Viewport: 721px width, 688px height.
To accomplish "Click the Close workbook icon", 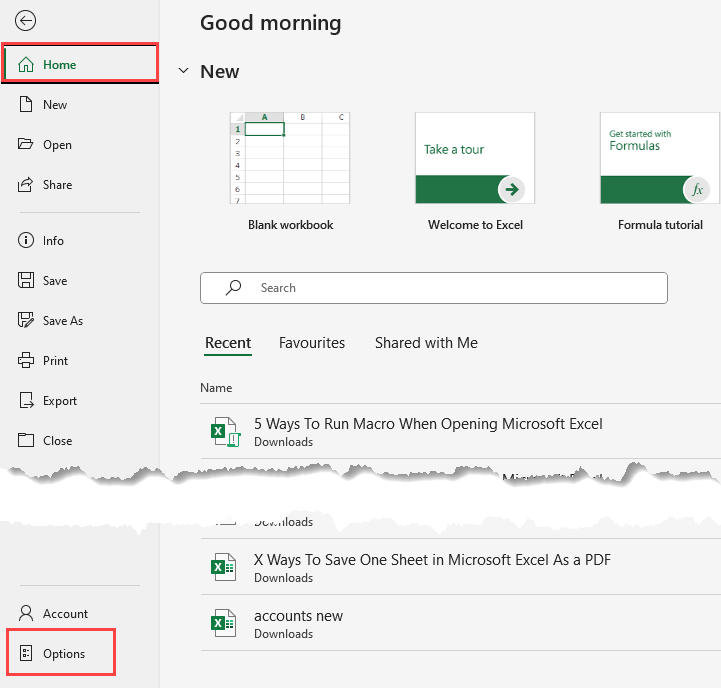I will click(x=26, y=440).
